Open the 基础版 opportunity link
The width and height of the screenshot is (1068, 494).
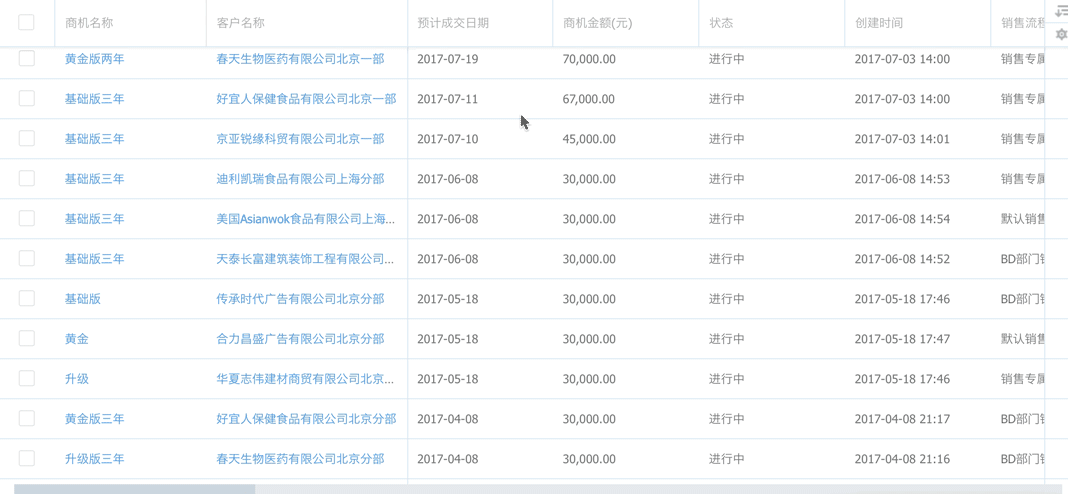tap(83, 299)
